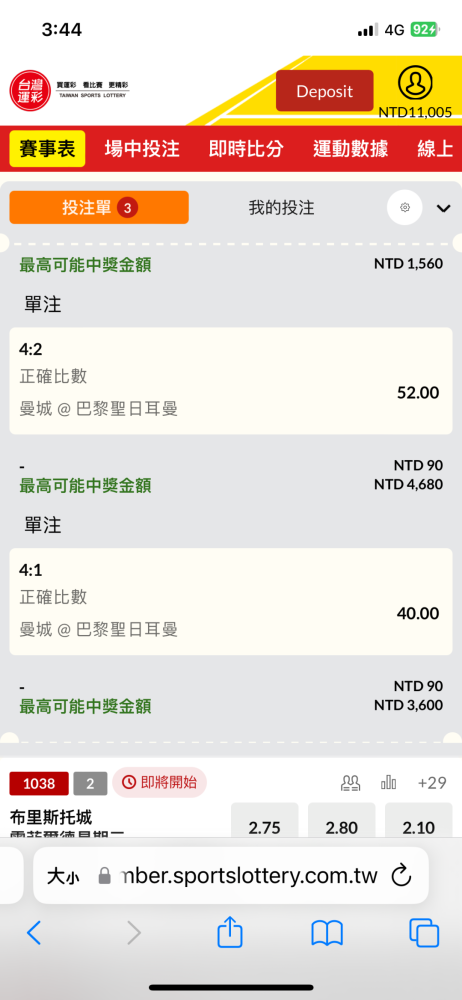The image size is (462, 1000).
Task: Go back with Safari's back arrow
Action: (x=34, y=933)
